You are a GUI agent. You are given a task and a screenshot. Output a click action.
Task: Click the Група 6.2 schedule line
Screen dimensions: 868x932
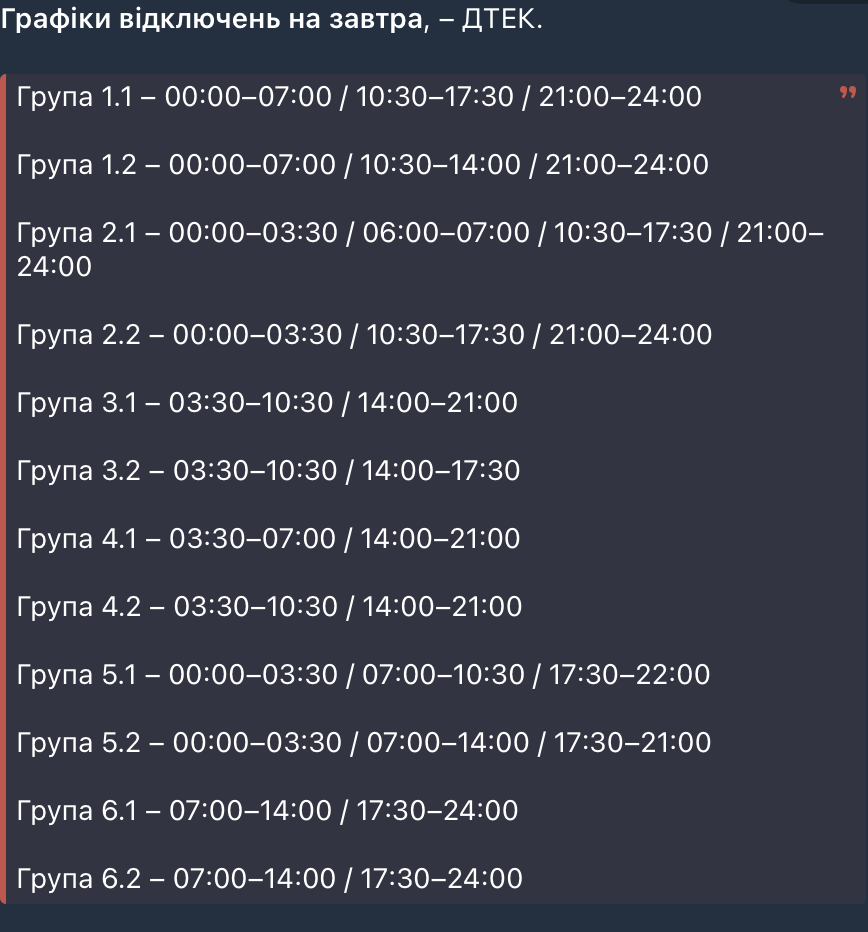click(x=270, y=879)
